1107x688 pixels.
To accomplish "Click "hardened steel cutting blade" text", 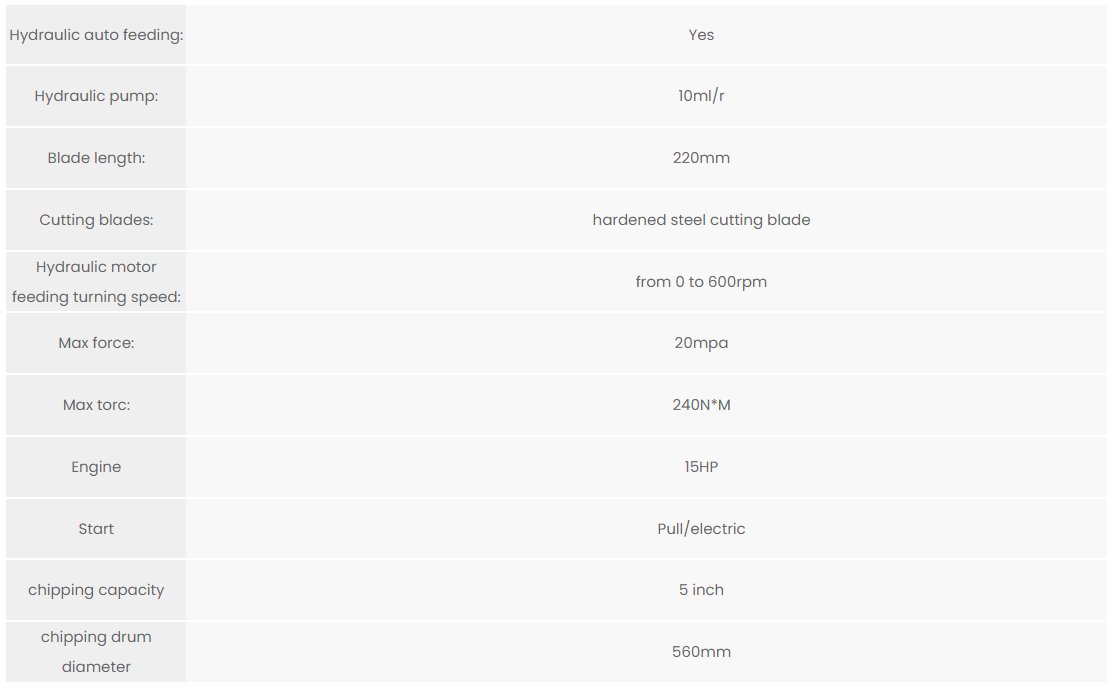I will pyautogui.click(x=701, y=220).
